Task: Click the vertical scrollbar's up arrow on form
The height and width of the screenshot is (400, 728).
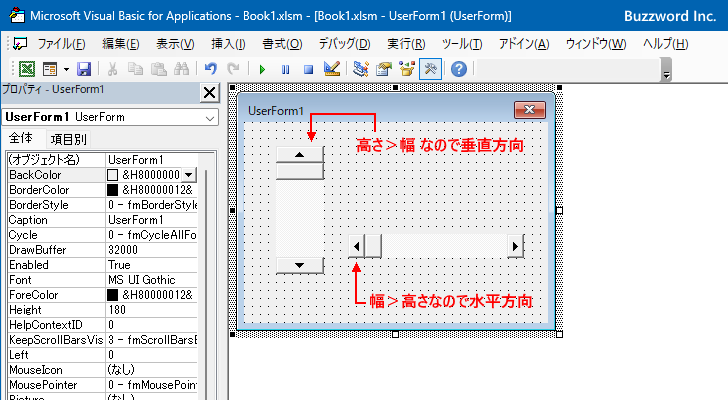Action: click(x=299, y=155)
